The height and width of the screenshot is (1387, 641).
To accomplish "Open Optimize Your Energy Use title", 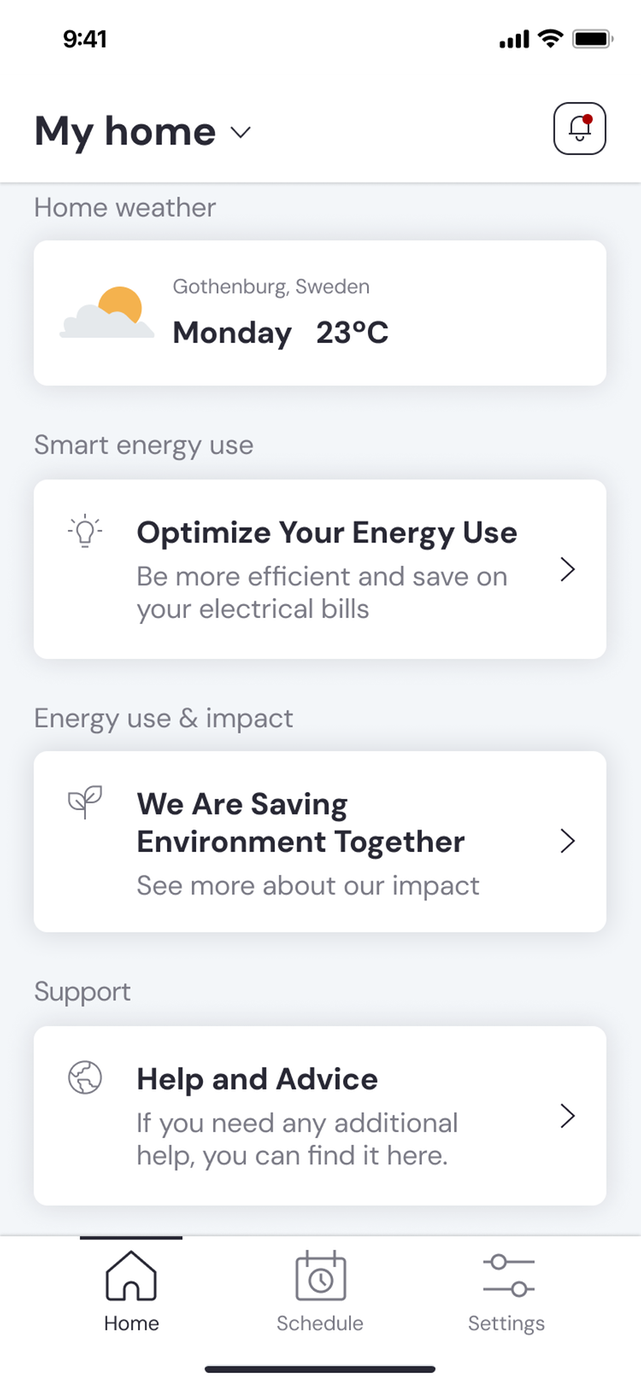I will click(327, 533).
